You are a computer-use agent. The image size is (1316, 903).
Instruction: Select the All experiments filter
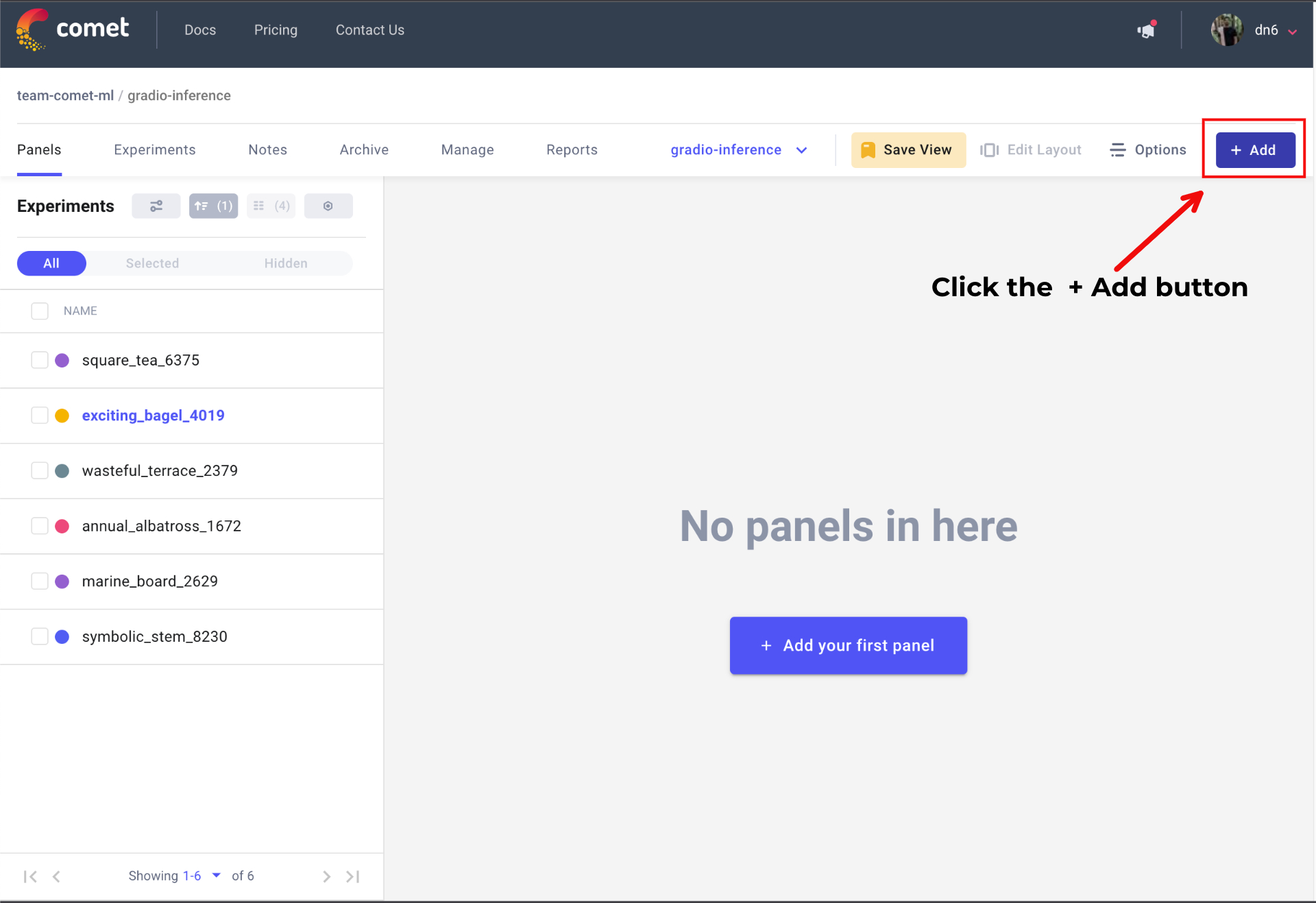pos(51,263)
